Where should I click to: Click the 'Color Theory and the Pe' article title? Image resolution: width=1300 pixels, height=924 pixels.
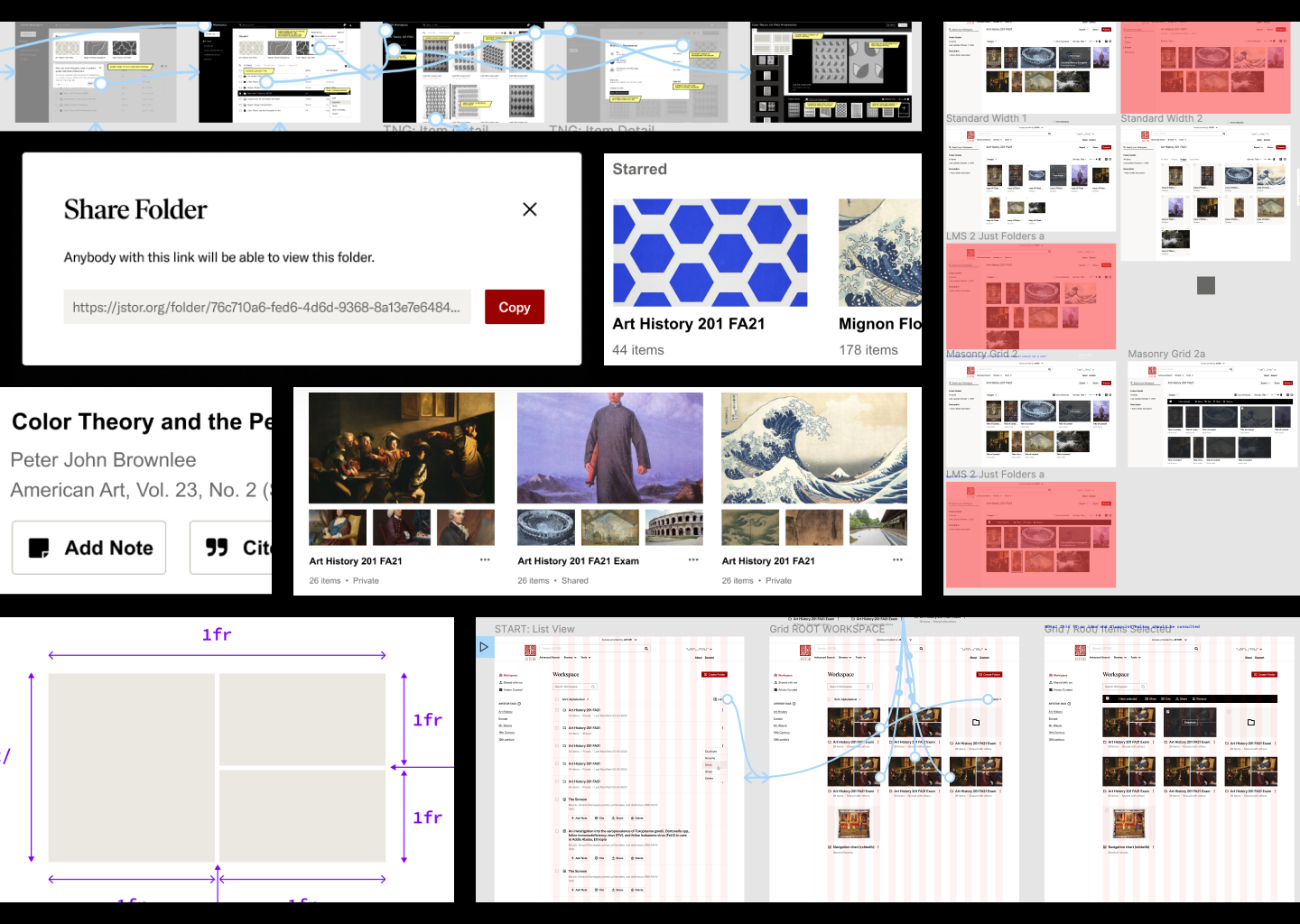[x=142, y=421]
